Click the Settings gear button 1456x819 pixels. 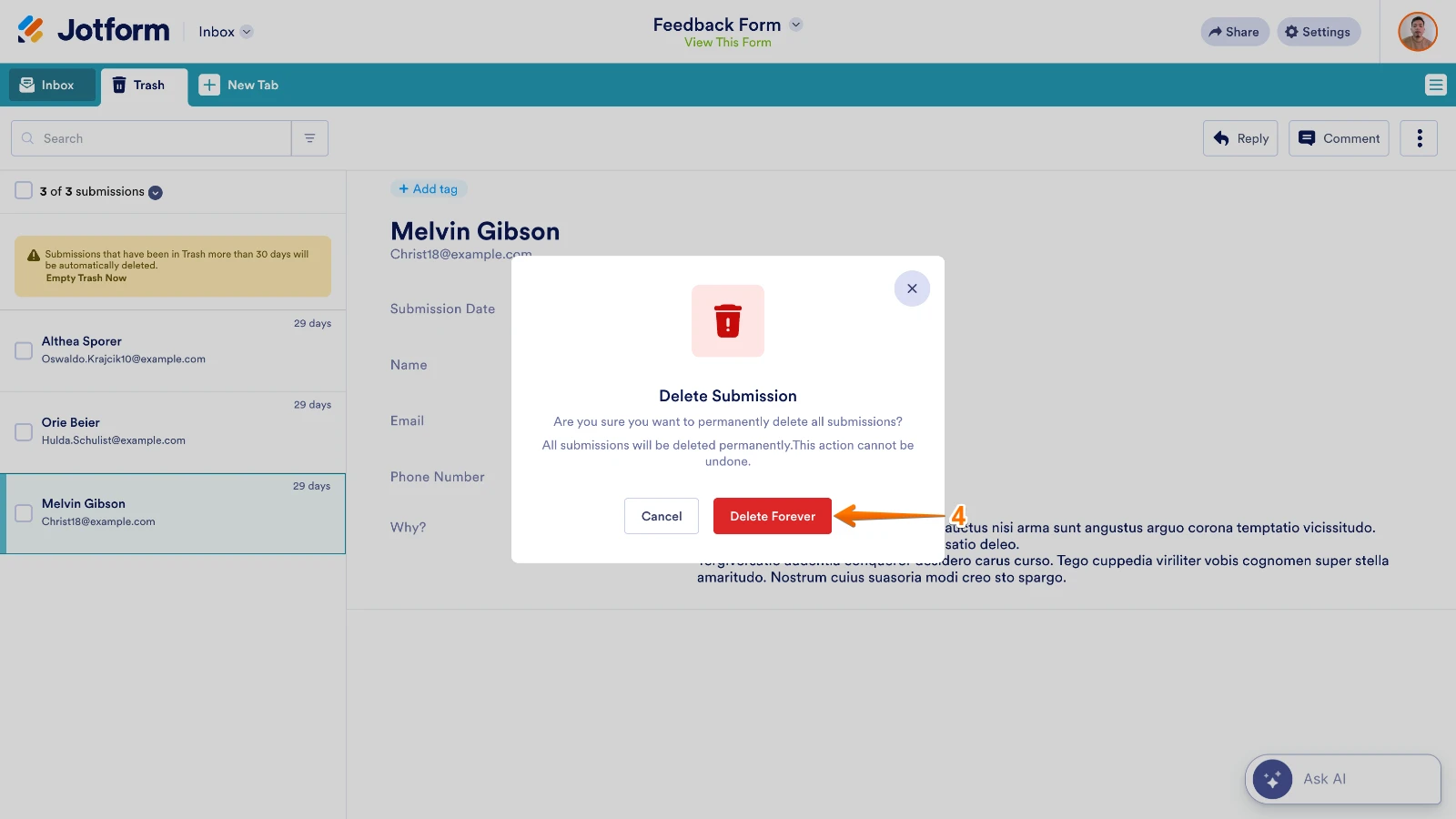click(1319, 32)
